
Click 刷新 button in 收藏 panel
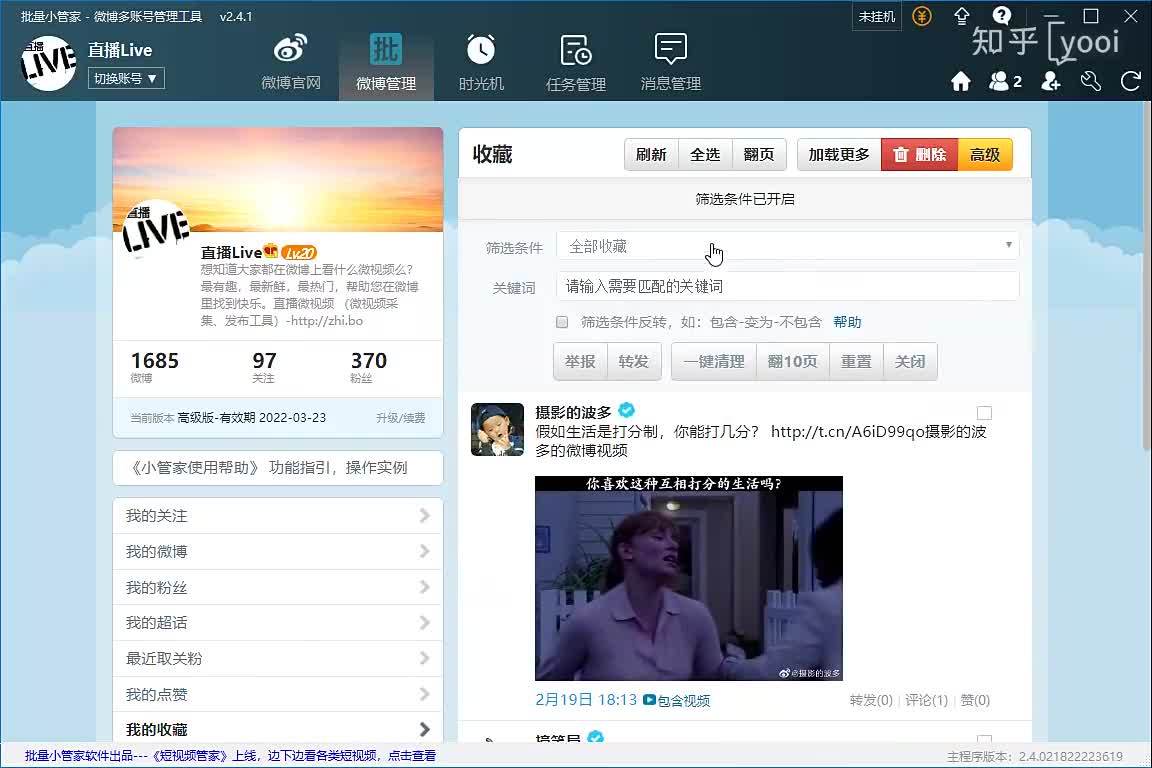pos(651,154)
